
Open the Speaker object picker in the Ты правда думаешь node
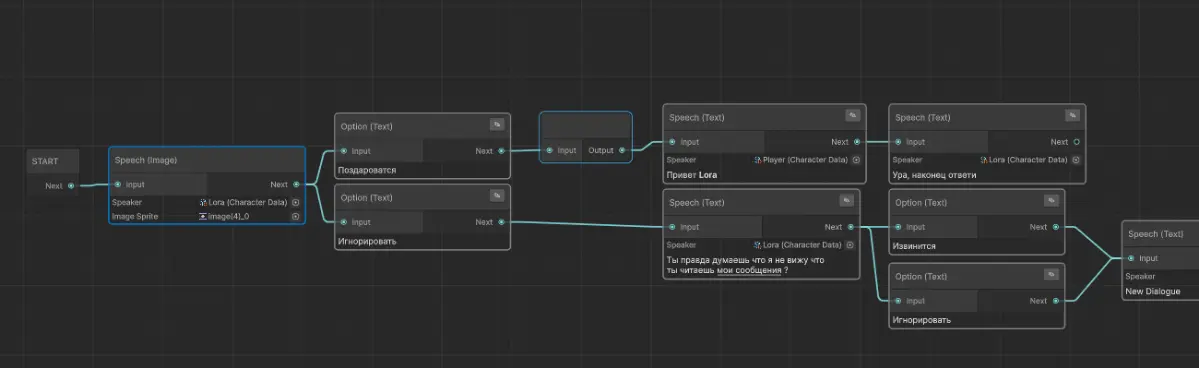(x=850, y=246)
